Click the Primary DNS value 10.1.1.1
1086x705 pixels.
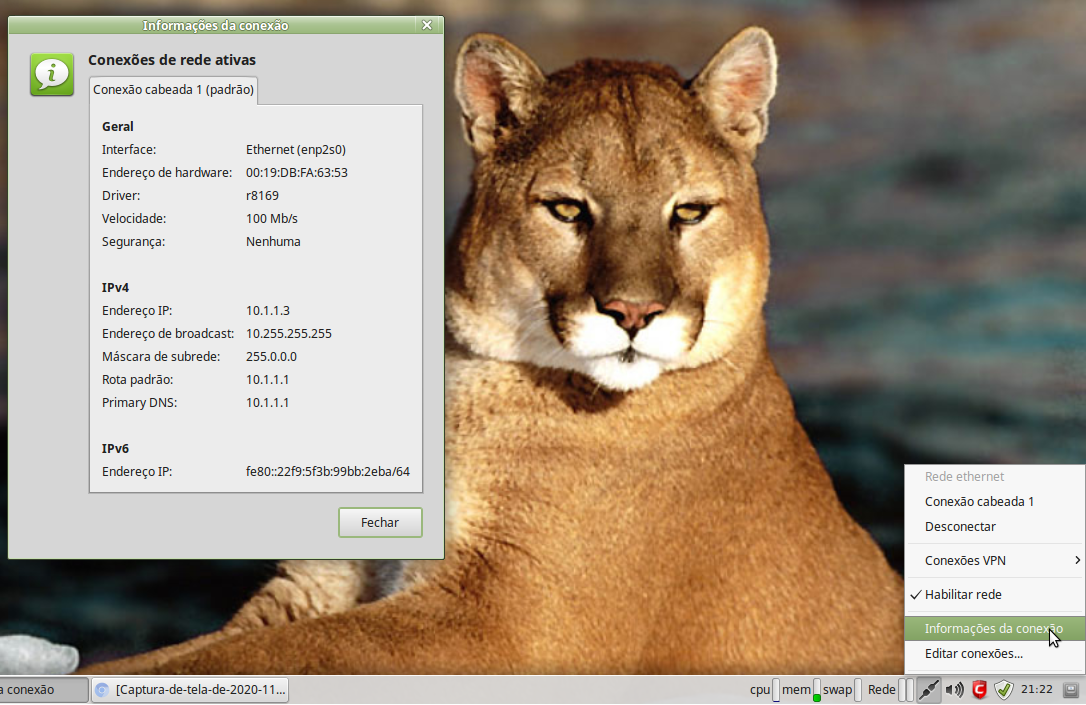(x=267, y=402)
